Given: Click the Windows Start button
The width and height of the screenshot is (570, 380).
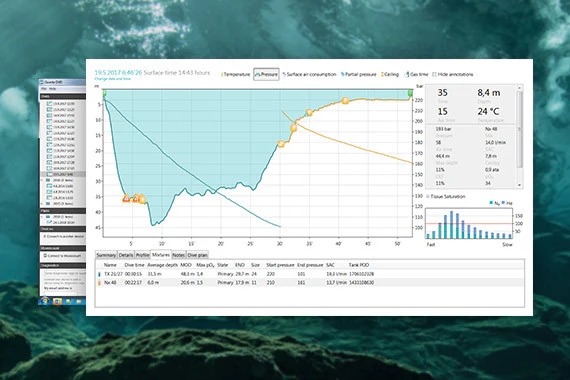Looking at the screenshot, I should 45,301.
